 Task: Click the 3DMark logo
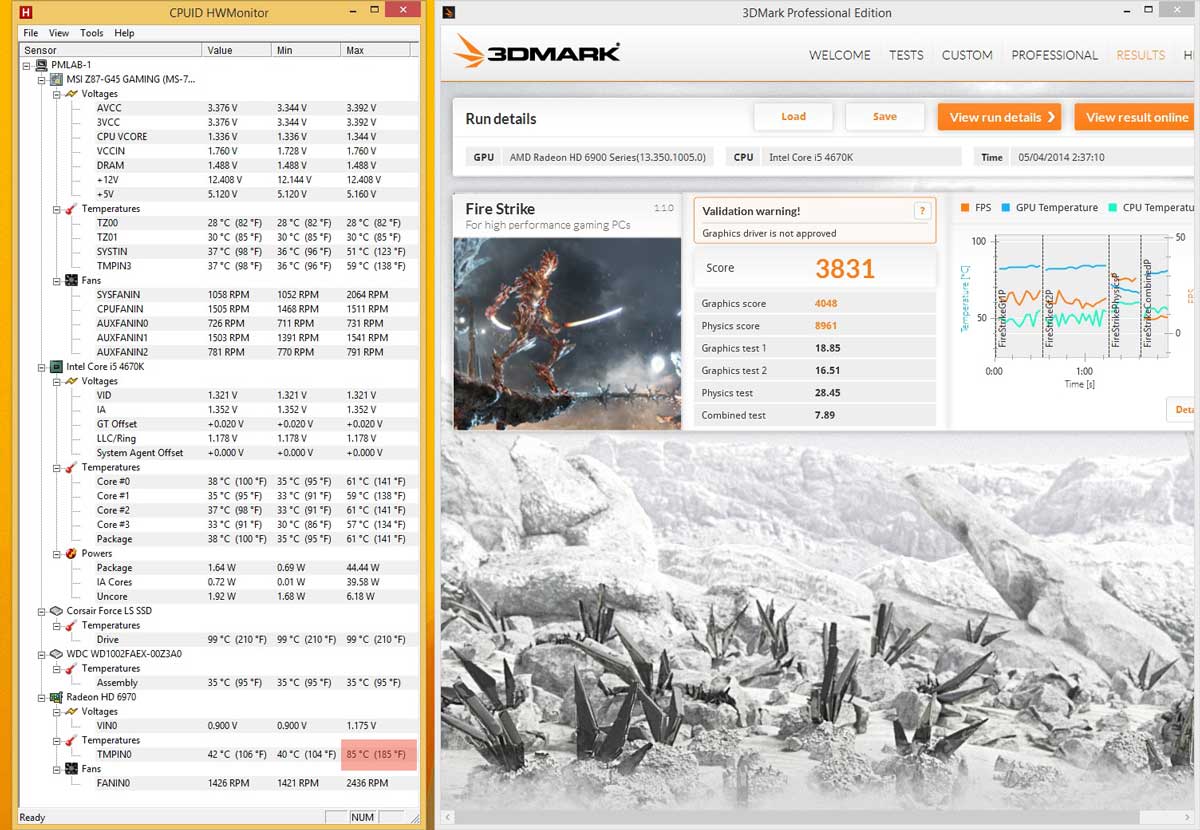coord(536,52)
